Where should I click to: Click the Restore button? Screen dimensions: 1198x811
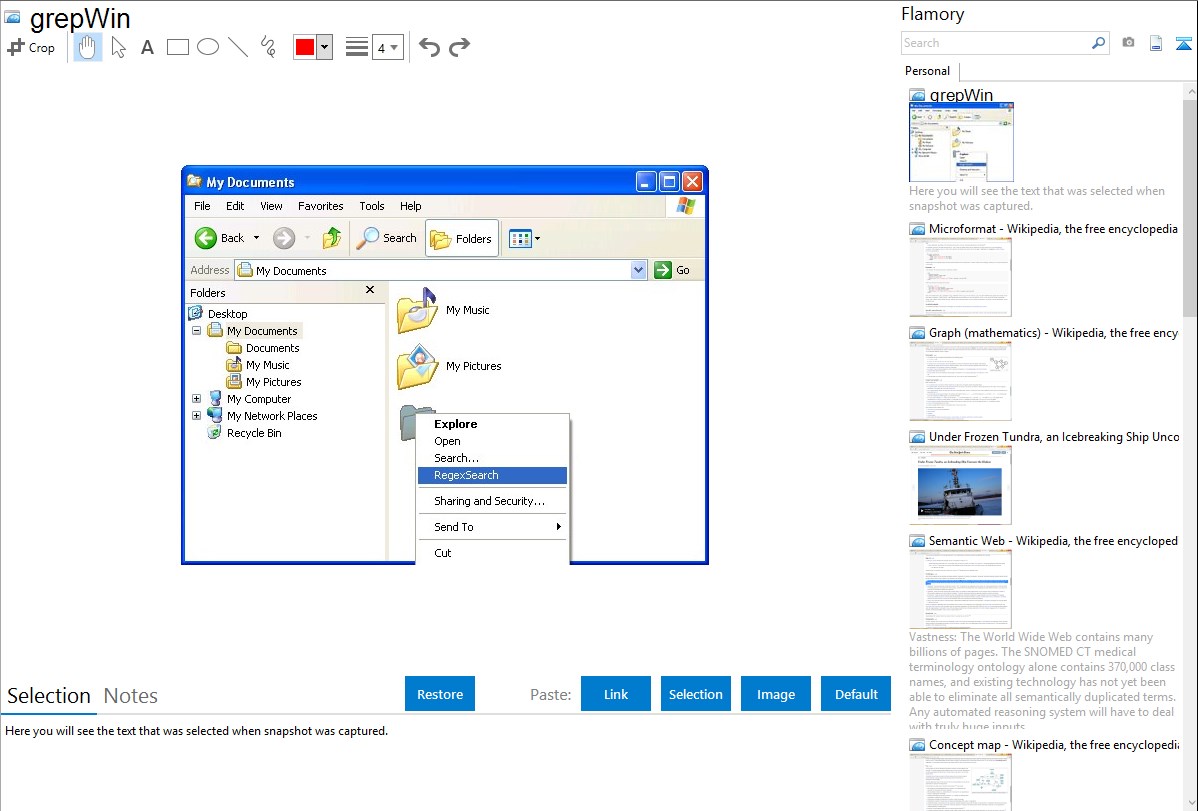coord(440,694)
